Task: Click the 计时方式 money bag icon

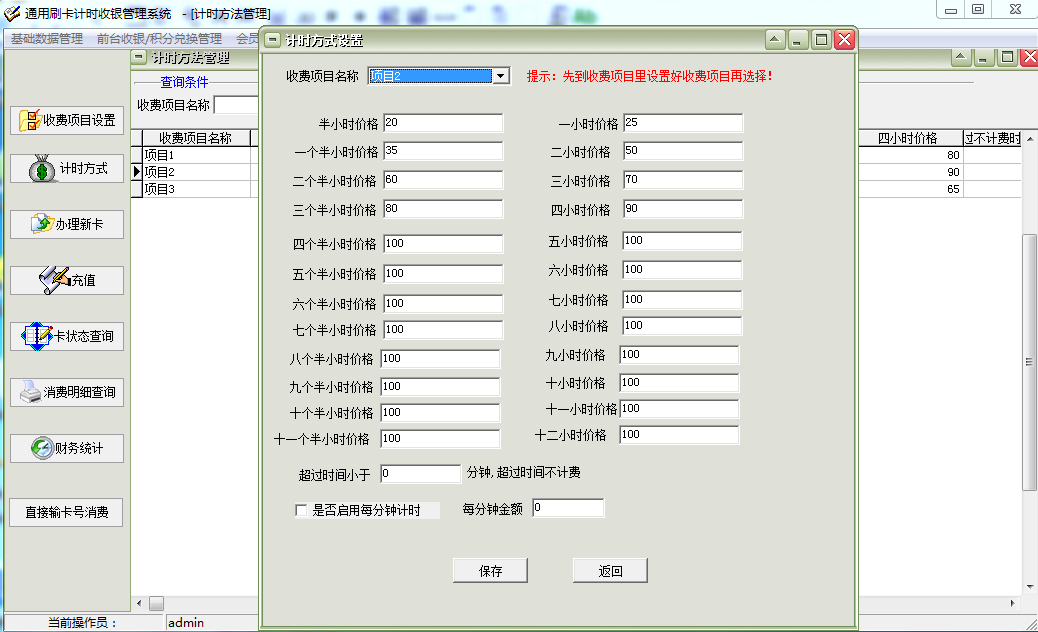Action: pos(67,169)
